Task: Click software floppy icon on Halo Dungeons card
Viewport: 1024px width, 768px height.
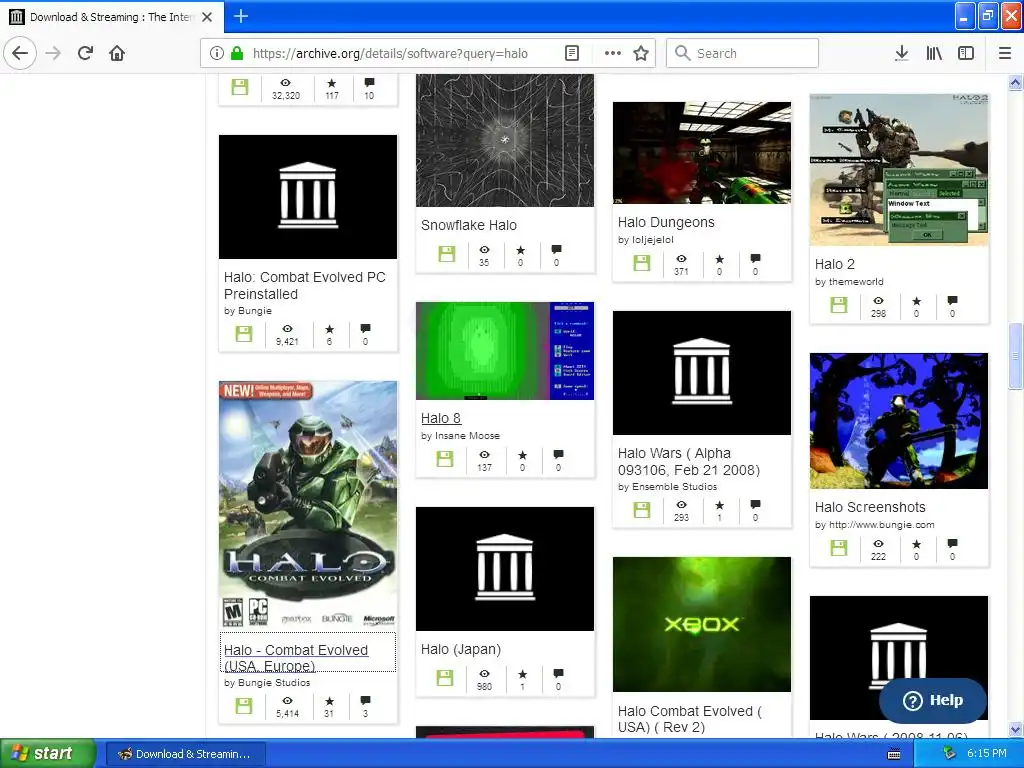Action: [642, 263]
